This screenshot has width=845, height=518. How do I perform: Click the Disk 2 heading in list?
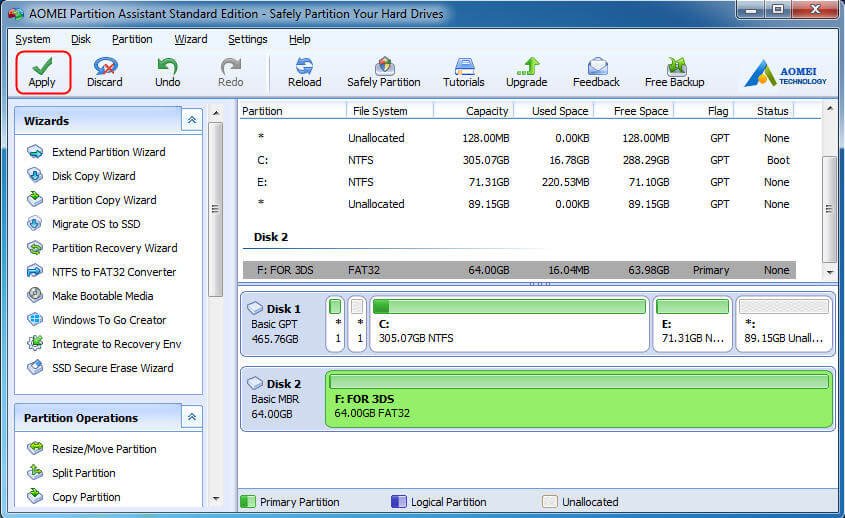coord(271,237)
